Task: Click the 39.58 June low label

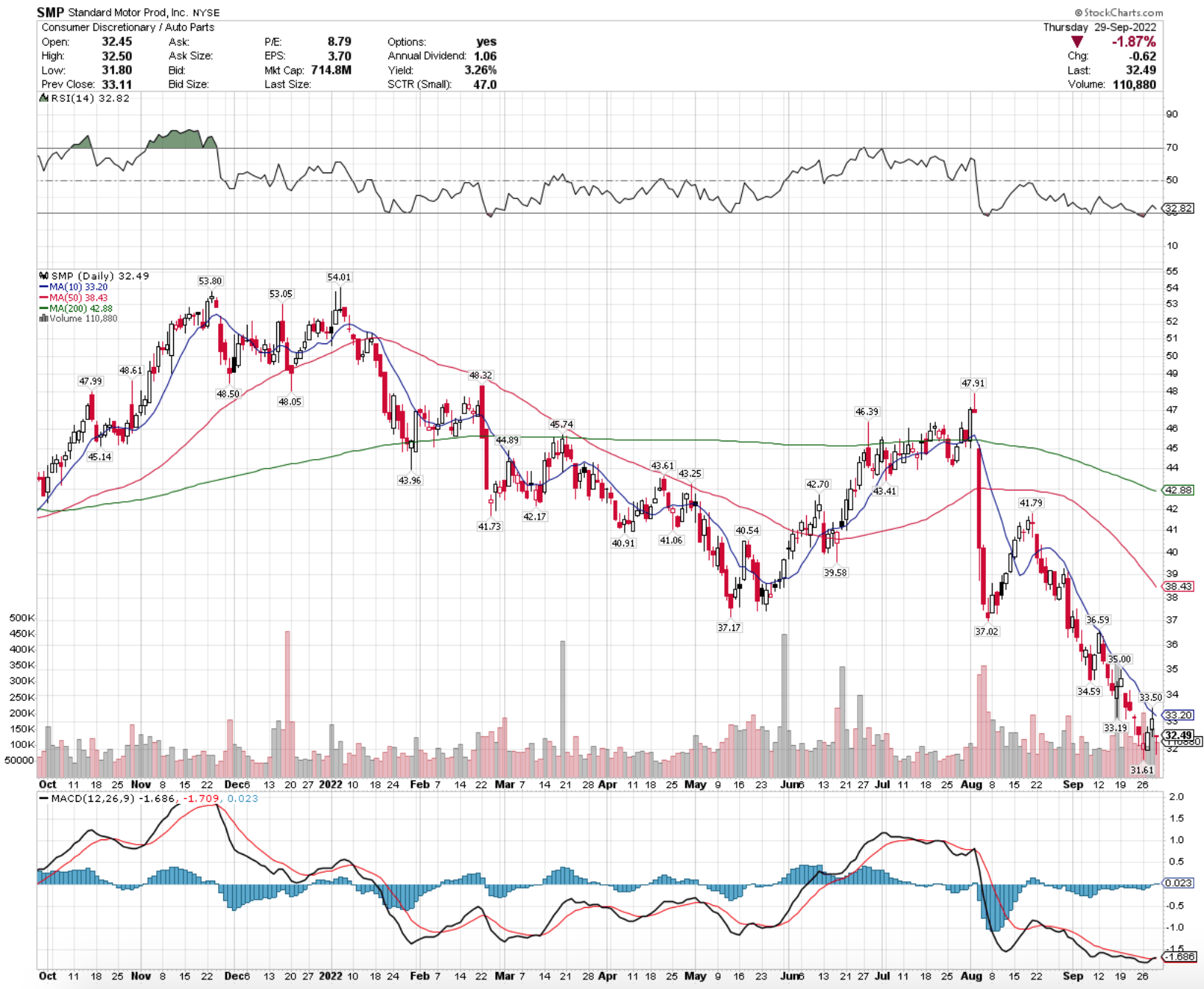Action: [835, 572]
